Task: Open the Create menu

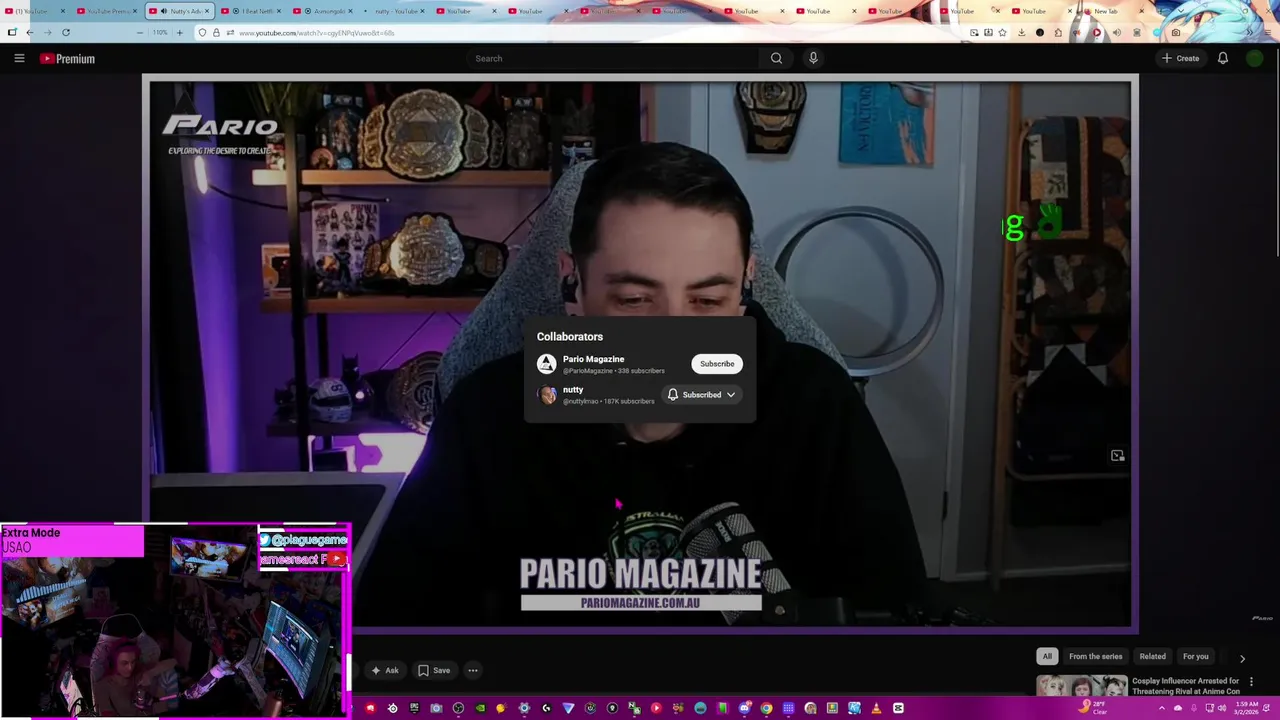Action: (1180, 58)
